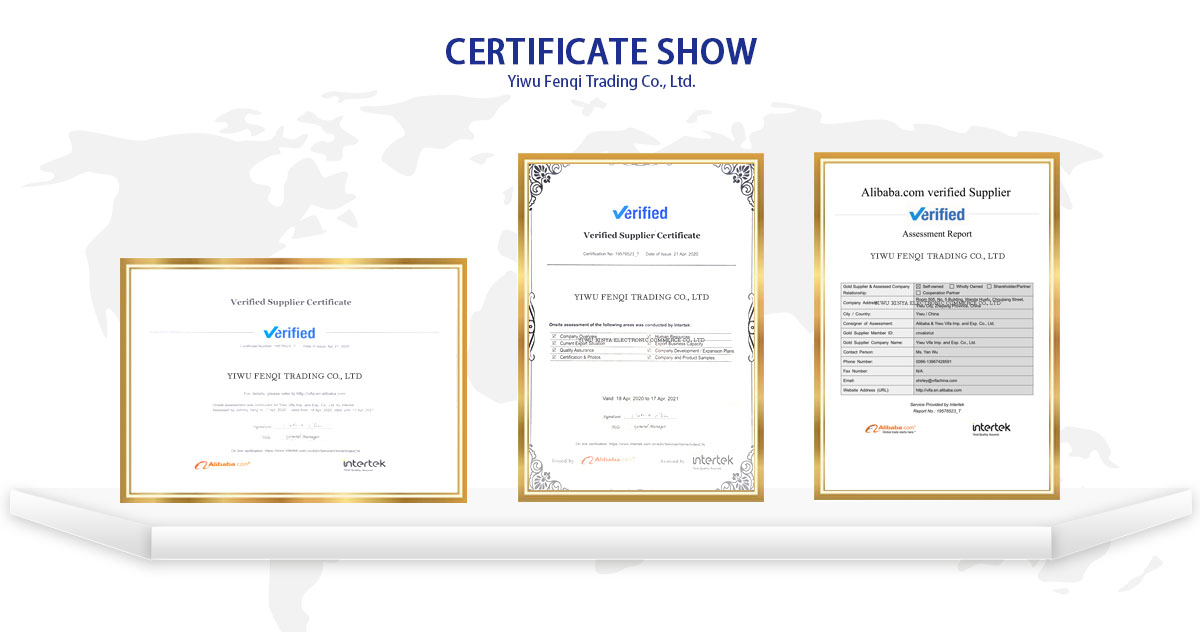Click 'Verified Supplier Certificate' title on left certificate
The height and width of the screenshot is (632, 1200).
[x=291, y=302]
